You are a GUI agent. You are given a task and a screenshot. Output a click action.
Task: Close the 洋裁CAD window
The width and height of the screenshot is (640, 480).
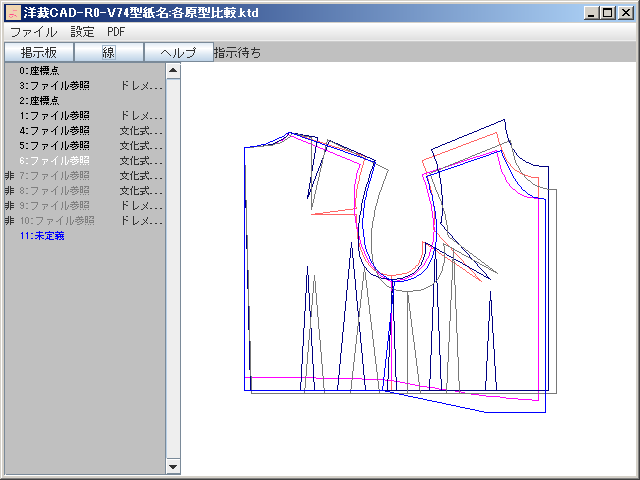click(x=625, y=13)
